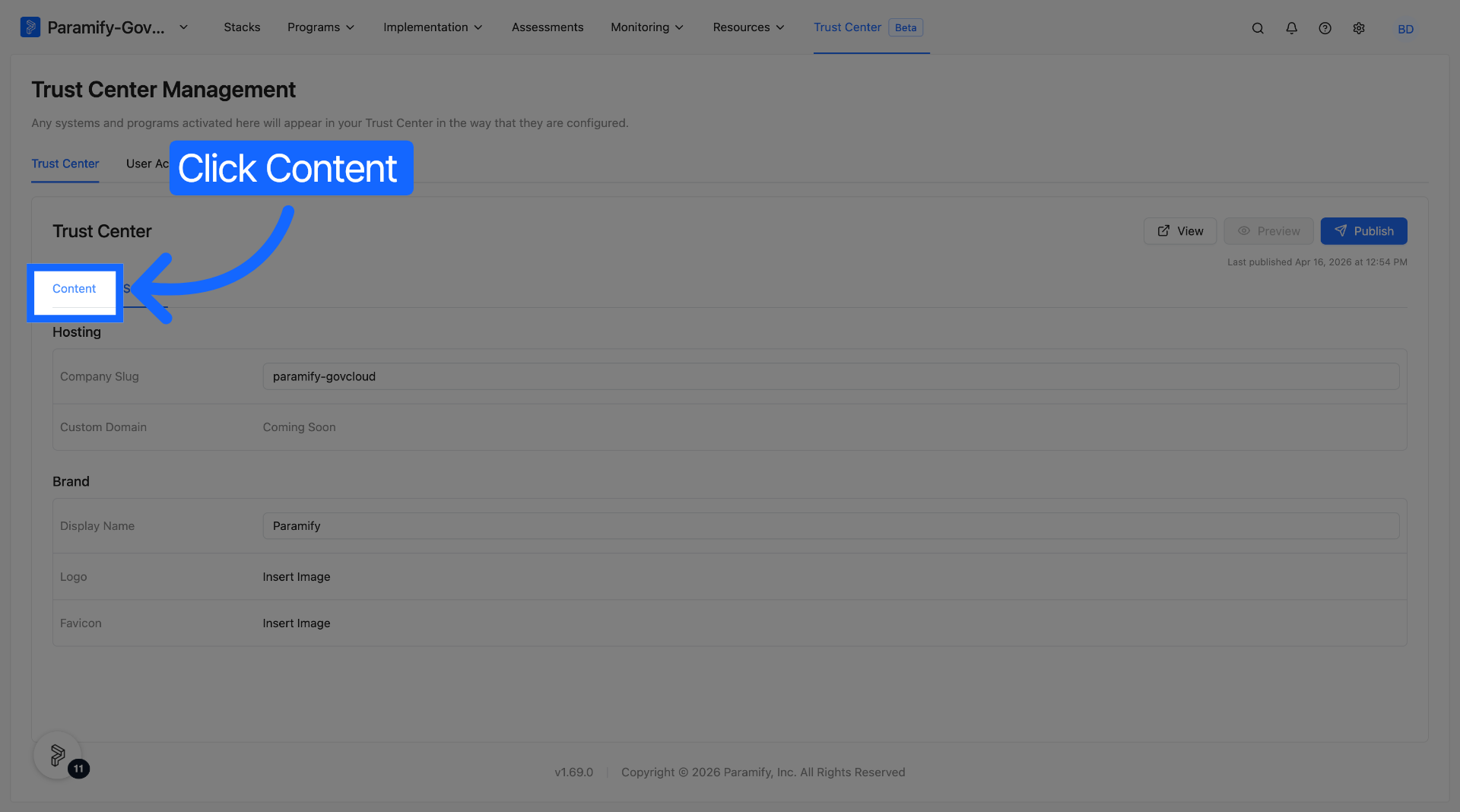The image size is (1460, 812).
Task: Open the settings gear icon
Action: click(1359, 28)
